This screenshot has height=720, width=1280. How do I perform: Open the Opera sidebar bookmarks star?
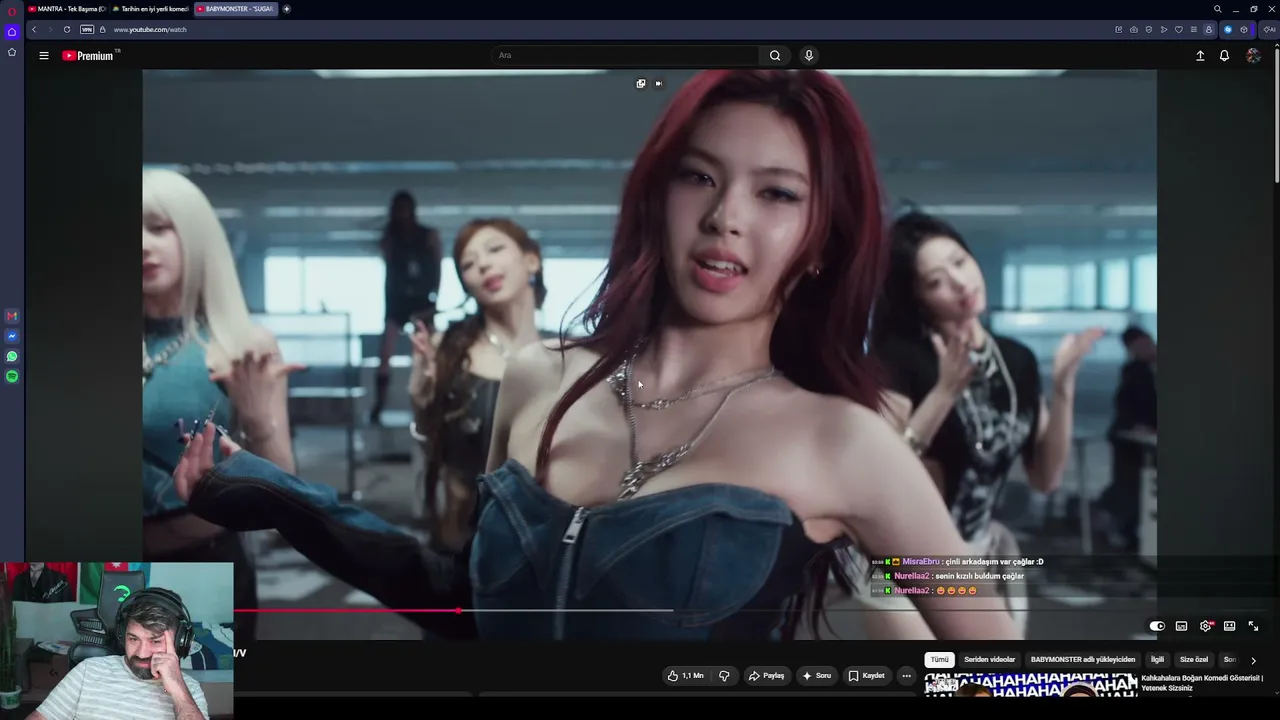12,52
